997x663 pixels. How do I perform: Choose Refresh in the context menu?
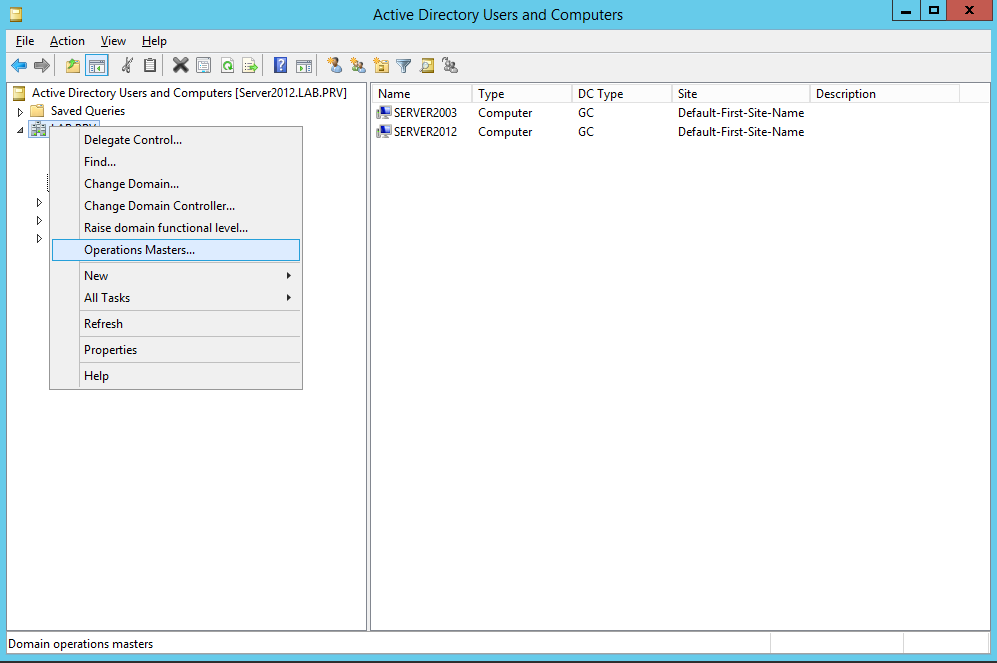(175, 324)
